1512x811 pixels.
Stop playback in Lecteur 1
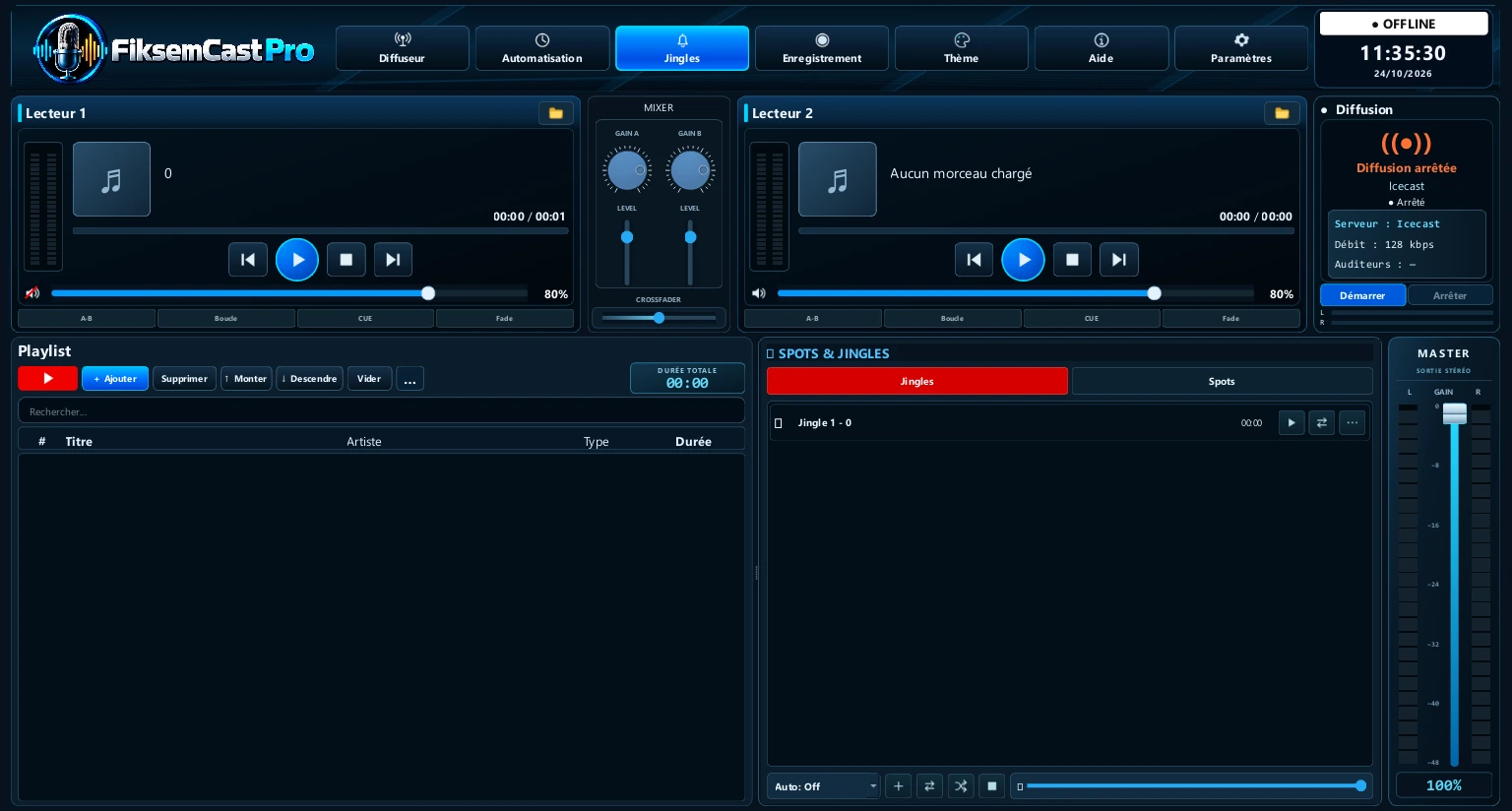[x=346, y=260]
